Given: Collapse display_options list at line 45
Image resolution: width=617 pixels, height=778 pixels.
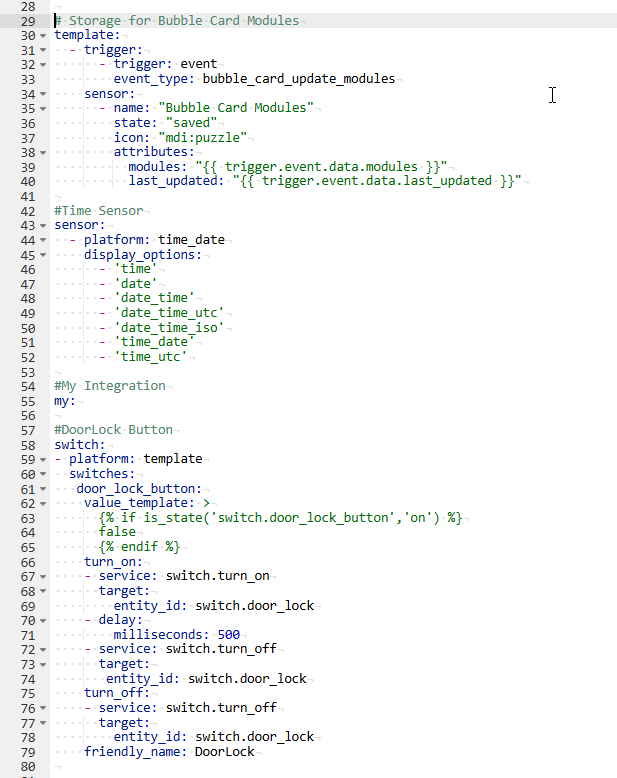Looking at the screenshot, I should (43, 255).
